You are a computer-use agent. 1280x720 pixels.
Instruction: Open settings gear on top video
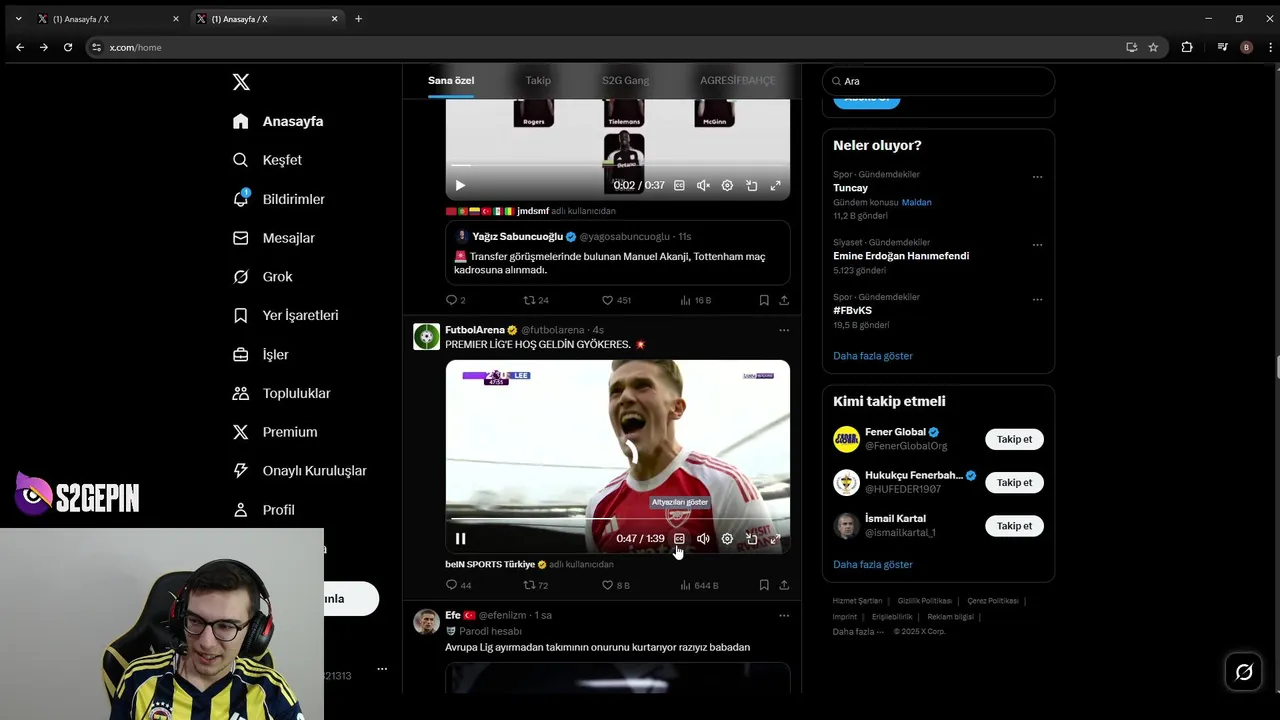pyautogui.click(x=727, y=185)
